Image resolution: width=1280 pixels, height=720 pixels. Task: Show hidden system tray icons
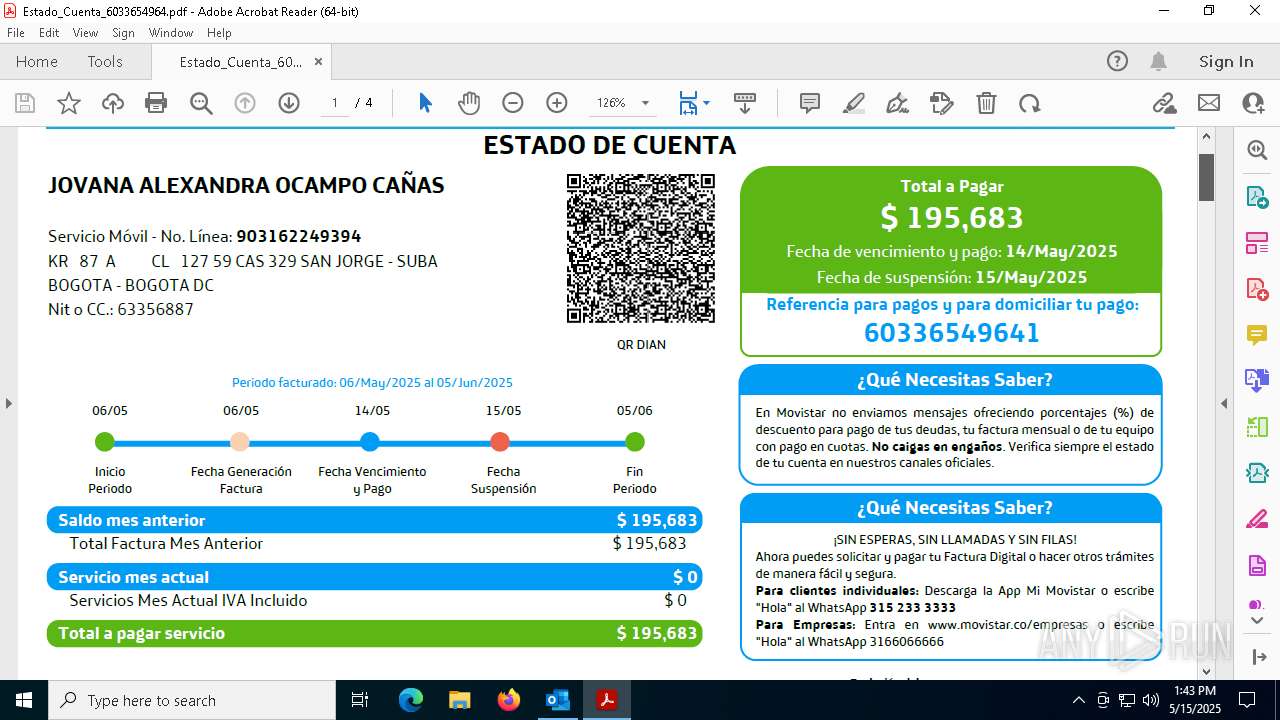(x=1078, y=700)
